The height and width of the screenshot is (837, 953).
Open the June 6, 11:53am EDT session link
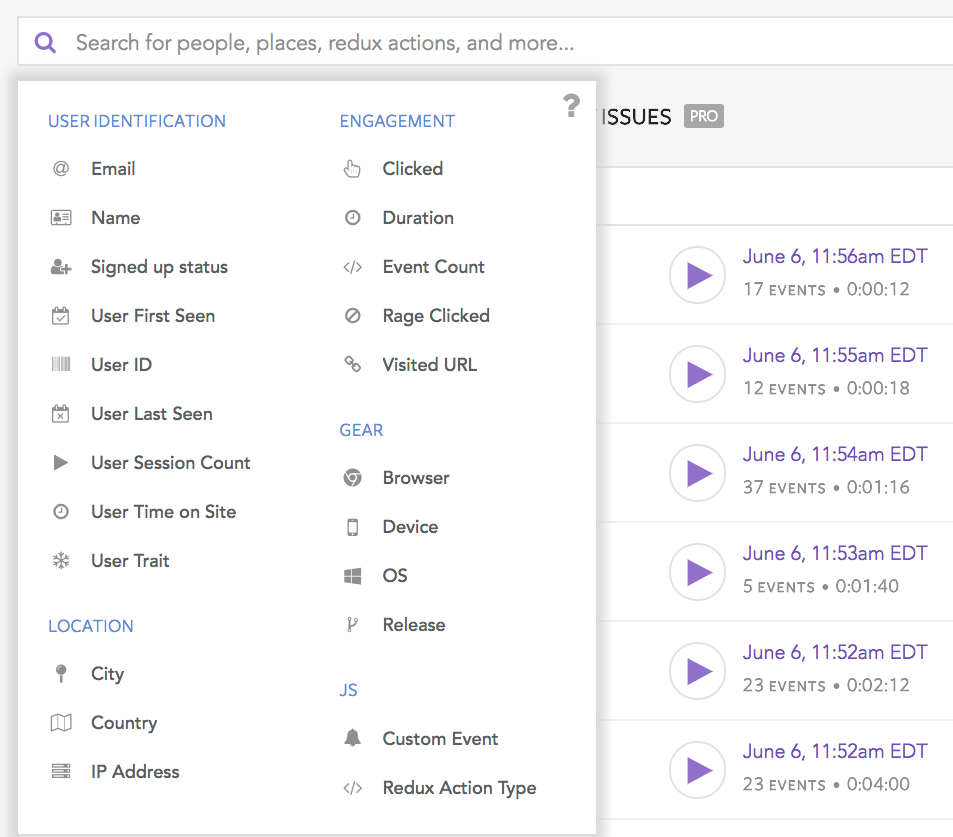click(835, 554)
